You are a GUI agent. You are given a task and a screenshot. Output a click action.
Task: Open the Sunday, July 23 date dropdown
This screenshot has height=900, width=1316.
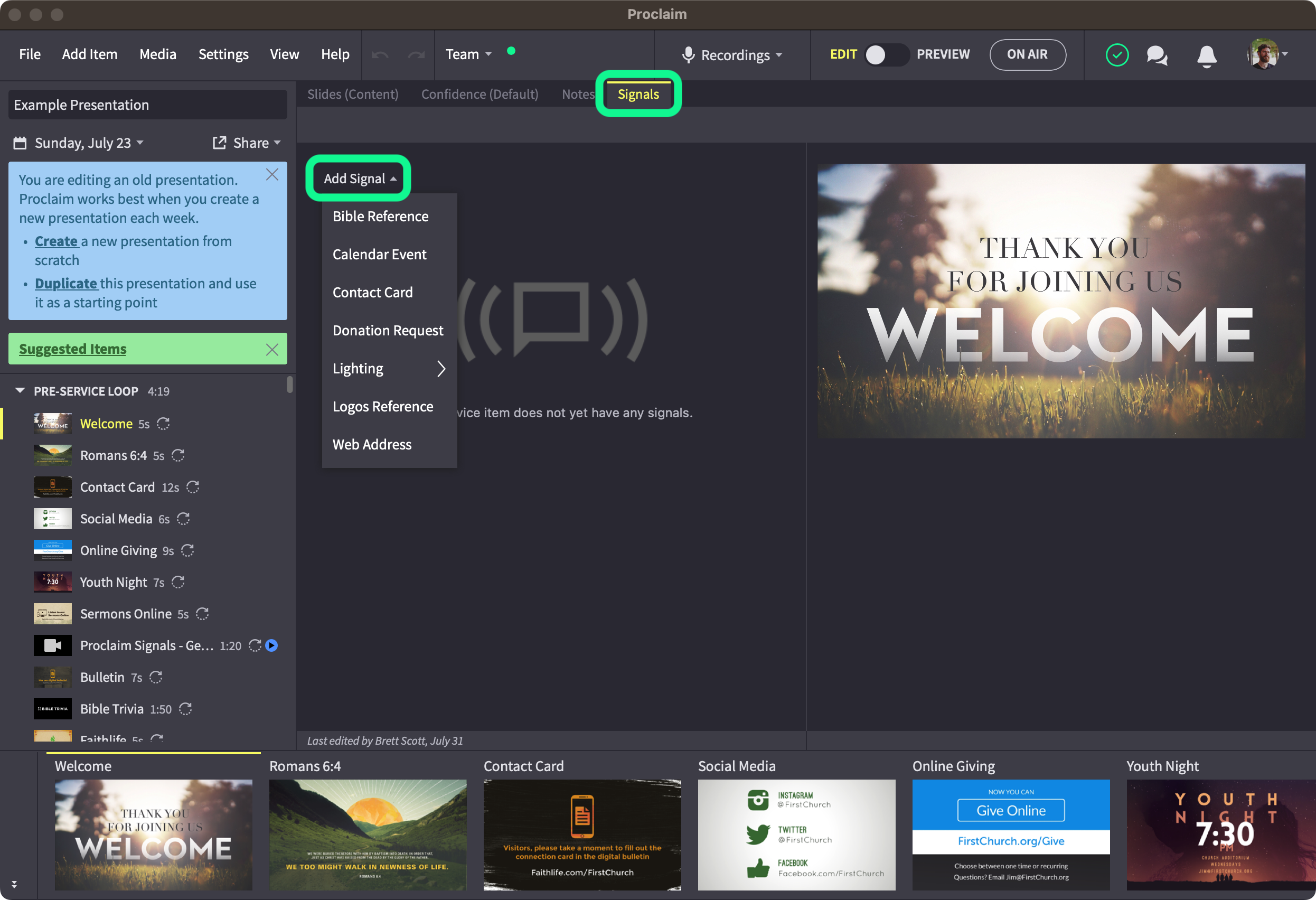tap(79, 143)
